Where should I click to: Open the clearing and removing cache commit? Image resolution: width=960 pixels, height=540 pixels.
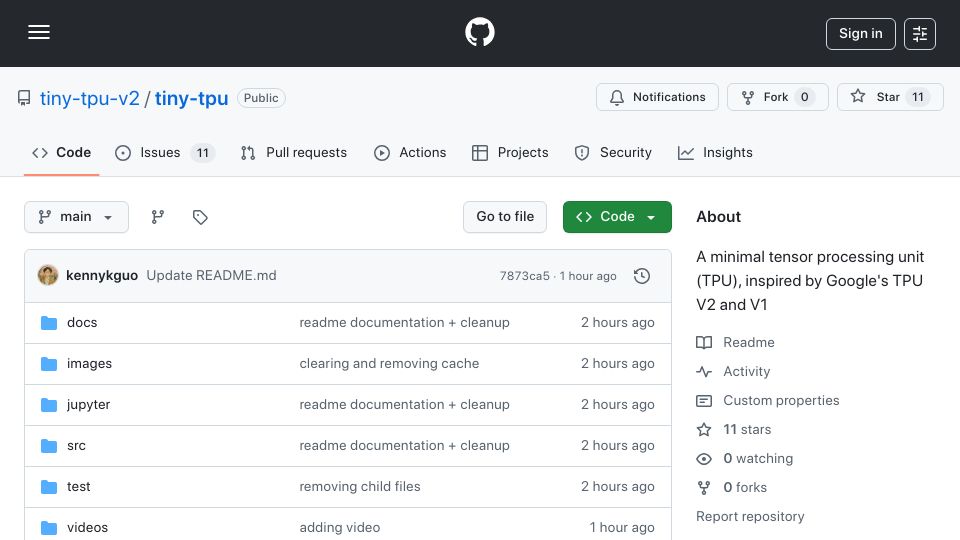tap(389, 364)
